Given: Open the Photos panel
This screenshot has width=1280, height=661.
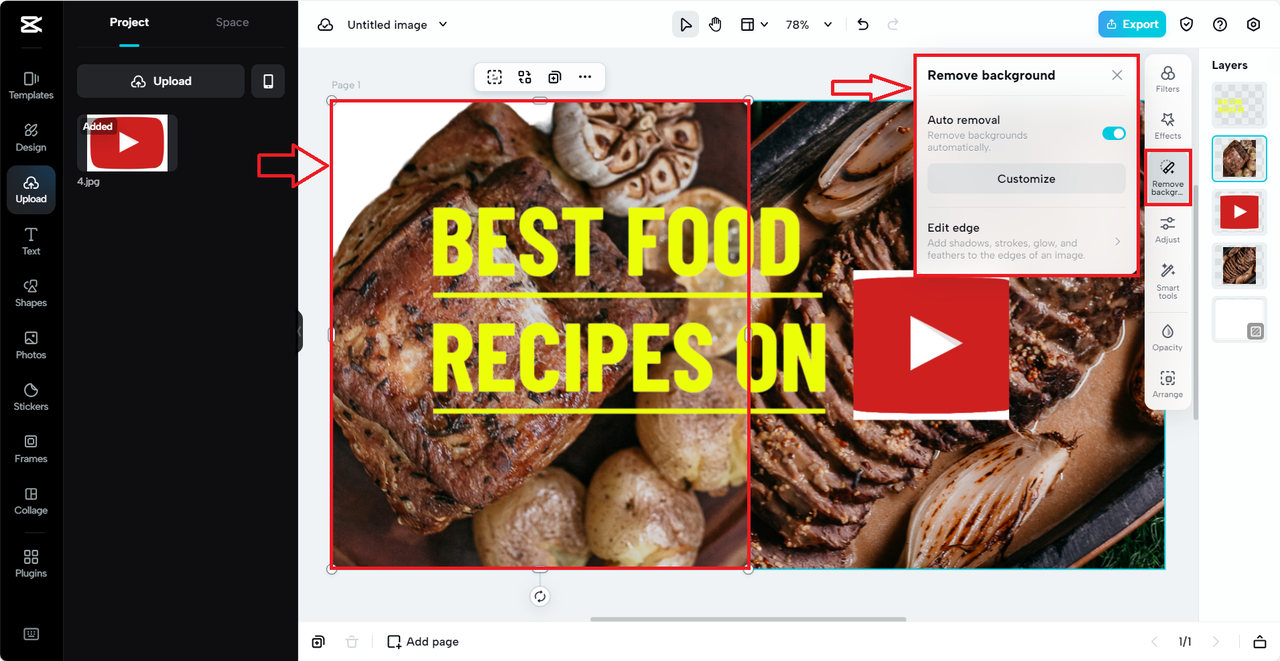Looking at the screenshot, I should click(x=31, y=345).
